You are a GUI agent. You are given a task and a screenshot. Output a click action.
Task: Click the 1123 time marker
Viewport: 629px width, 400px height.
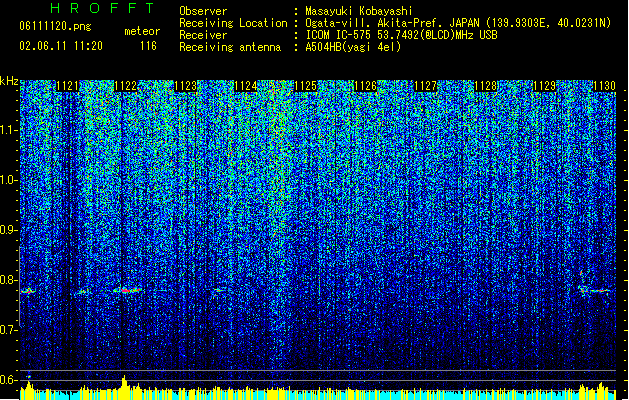pos(186,86)
